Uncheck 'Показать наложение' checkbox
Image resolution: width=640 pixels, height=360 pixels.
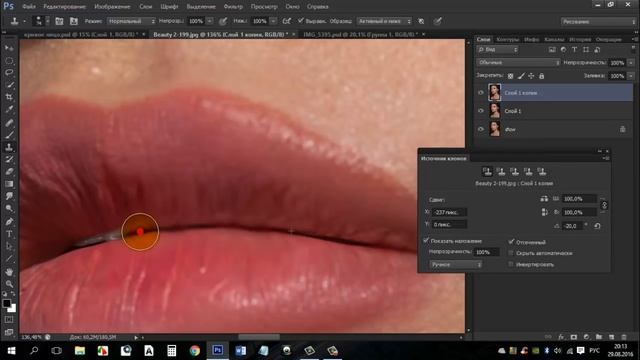[426, 240]
